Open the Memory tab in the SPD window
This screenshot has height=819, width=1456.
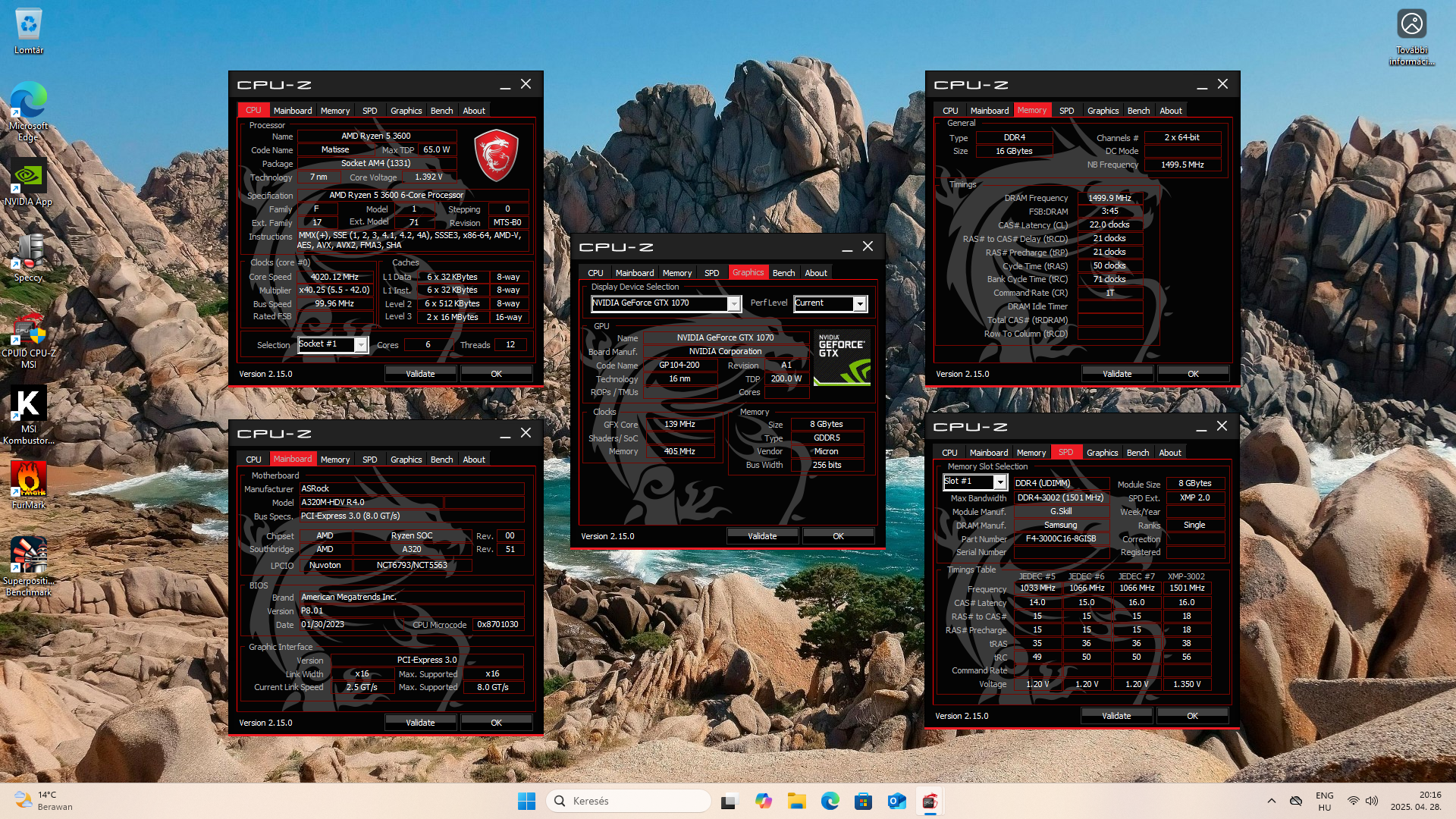click(x=1031, y=453)
